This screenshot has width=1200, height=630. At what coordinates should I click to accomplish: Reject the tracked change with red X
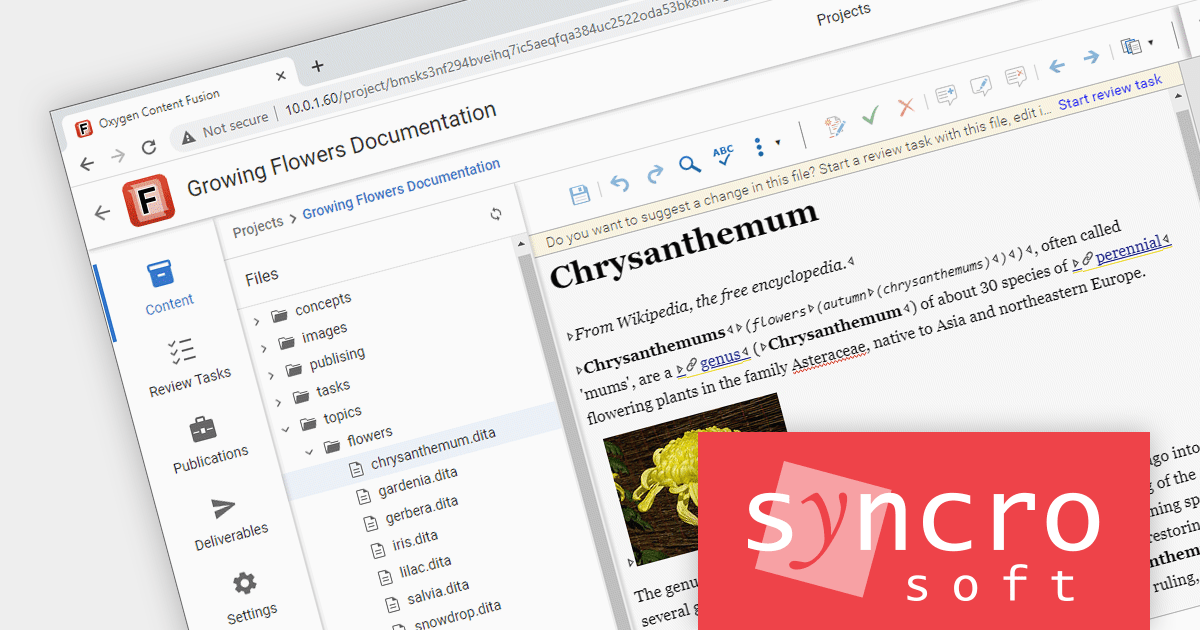[x=906, y=107]
